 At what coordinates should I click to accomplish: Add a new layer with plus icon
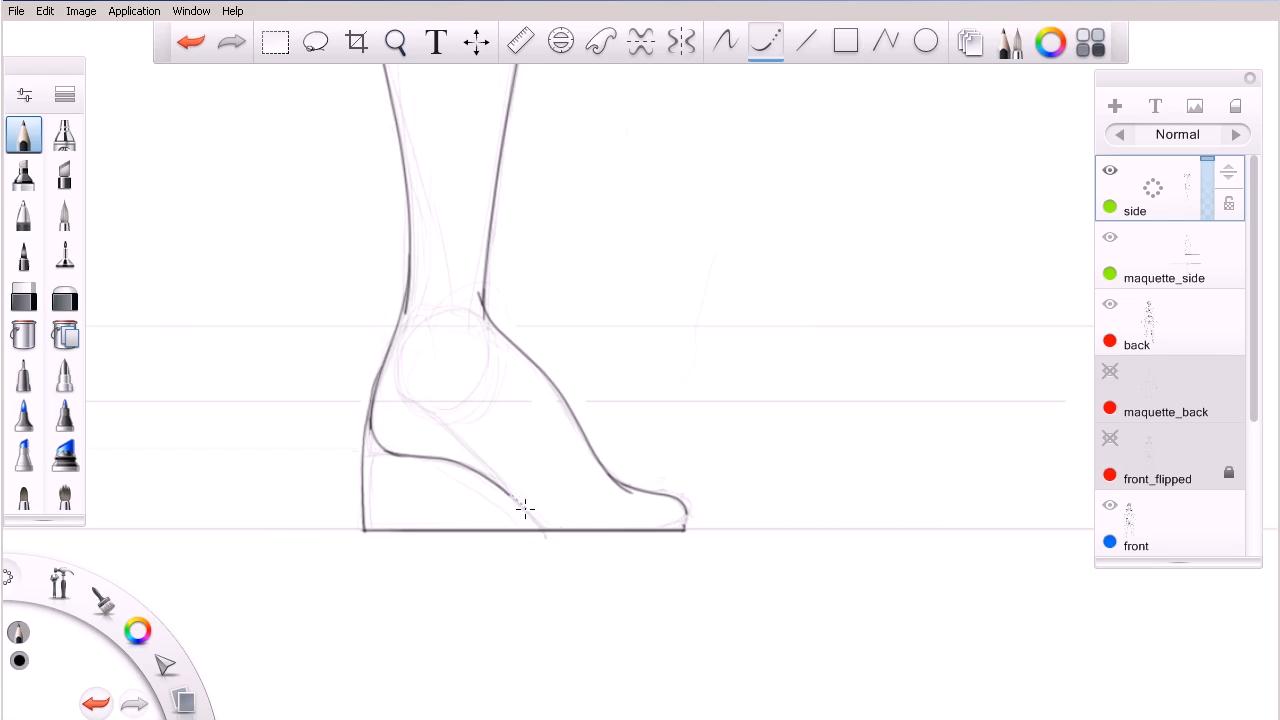click(1115, 106)
